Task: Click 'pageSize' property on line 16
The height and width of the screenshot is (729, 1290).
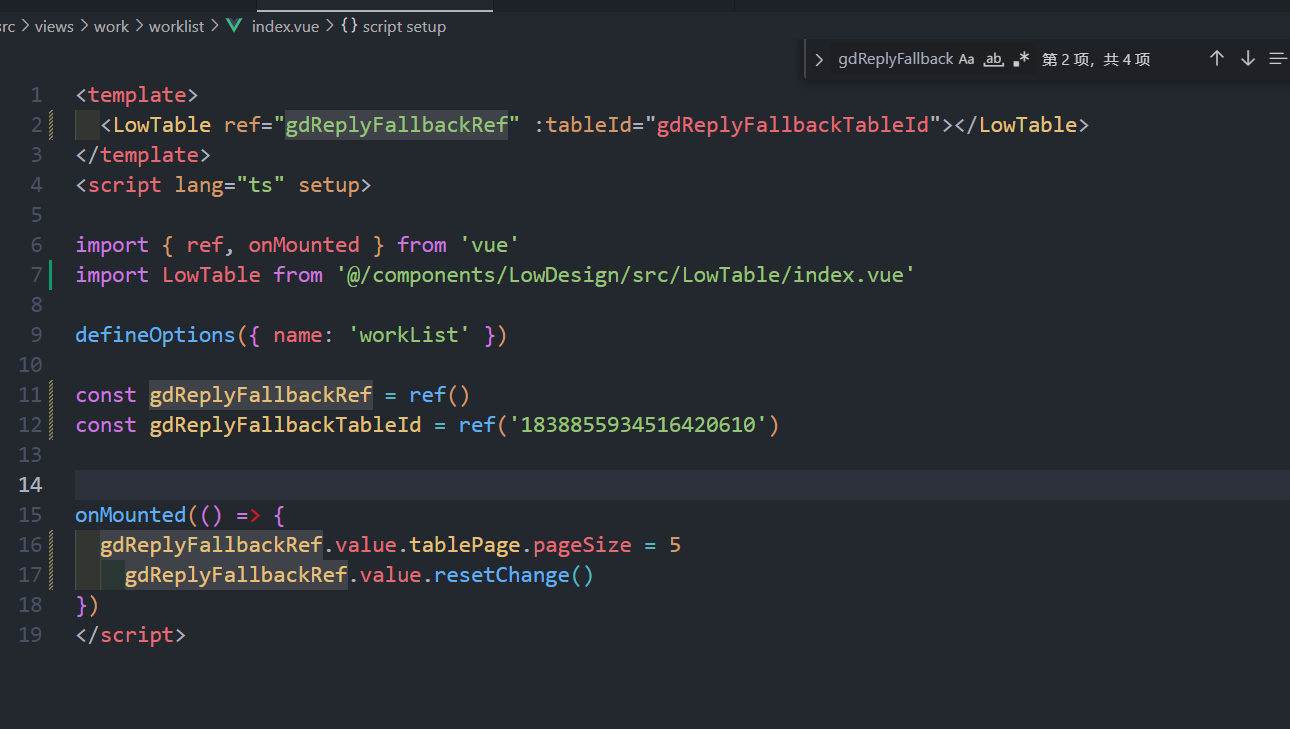Action: click(x=582, y=545)
